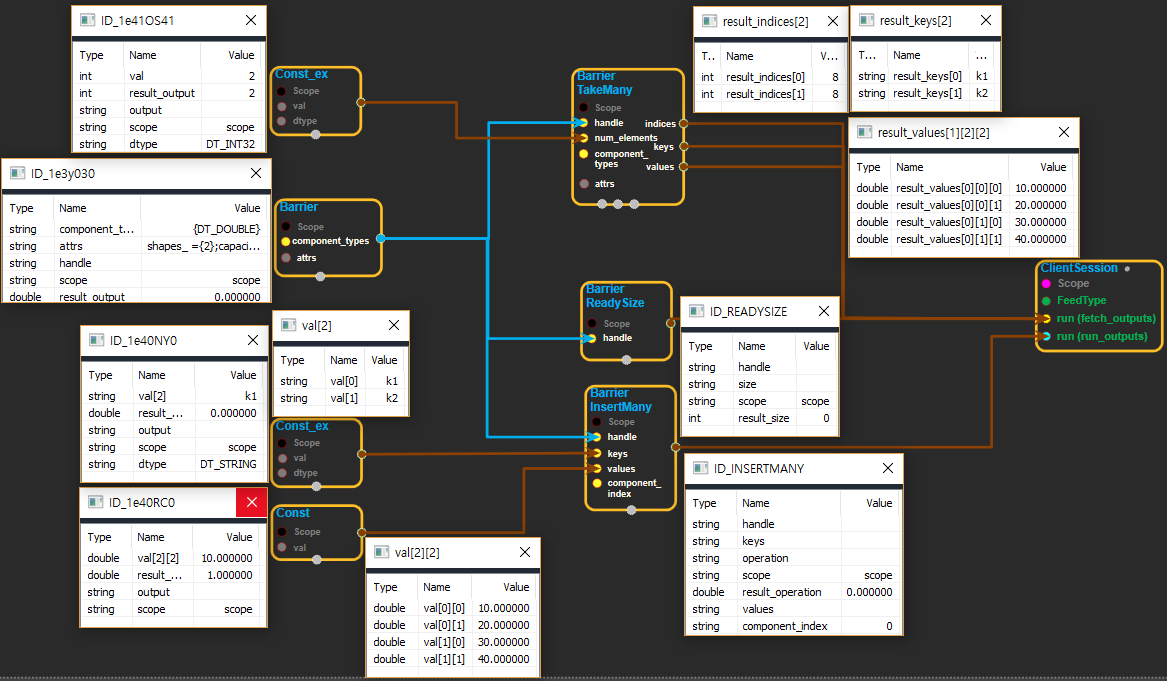
Task: Select the run (fetch_outputs) input port
Action: [x=1045, y=319]
